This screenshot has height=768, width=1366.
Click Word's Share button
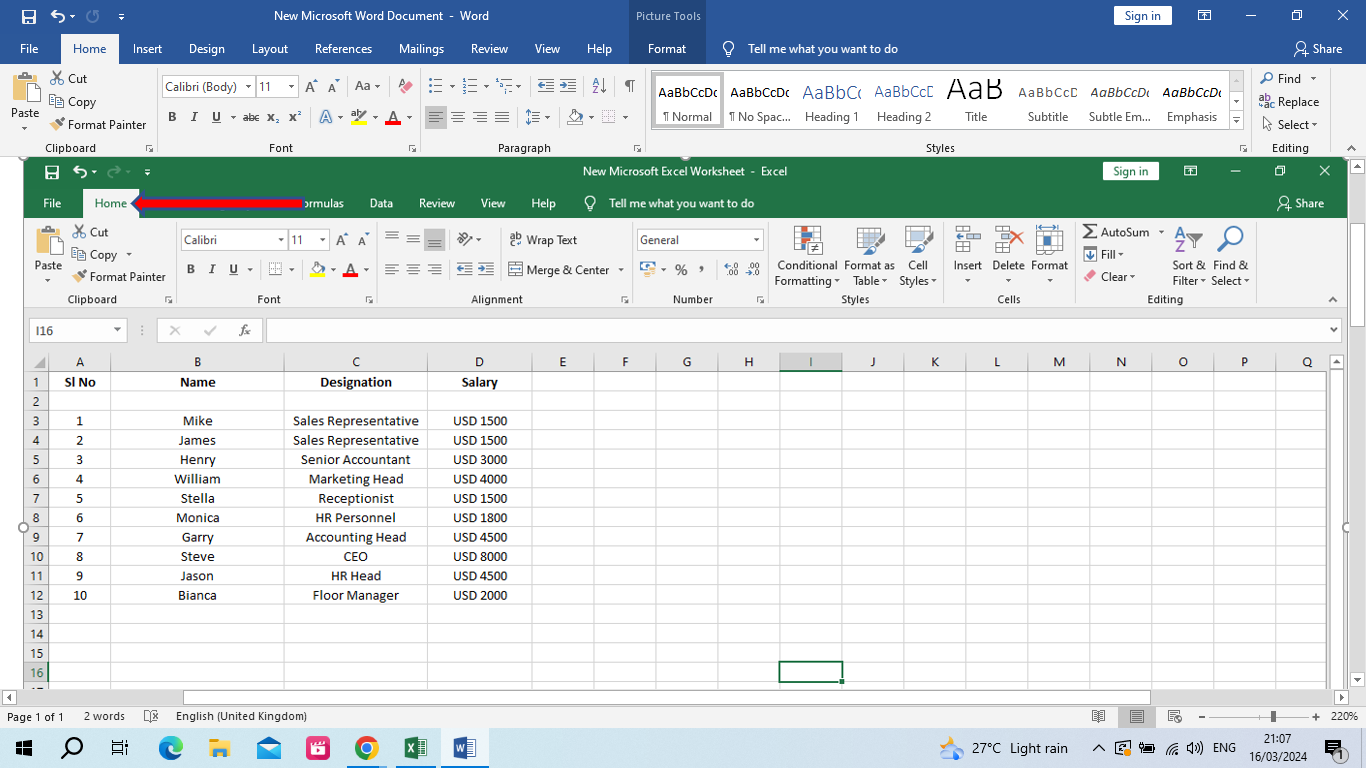coord(1317,48)
